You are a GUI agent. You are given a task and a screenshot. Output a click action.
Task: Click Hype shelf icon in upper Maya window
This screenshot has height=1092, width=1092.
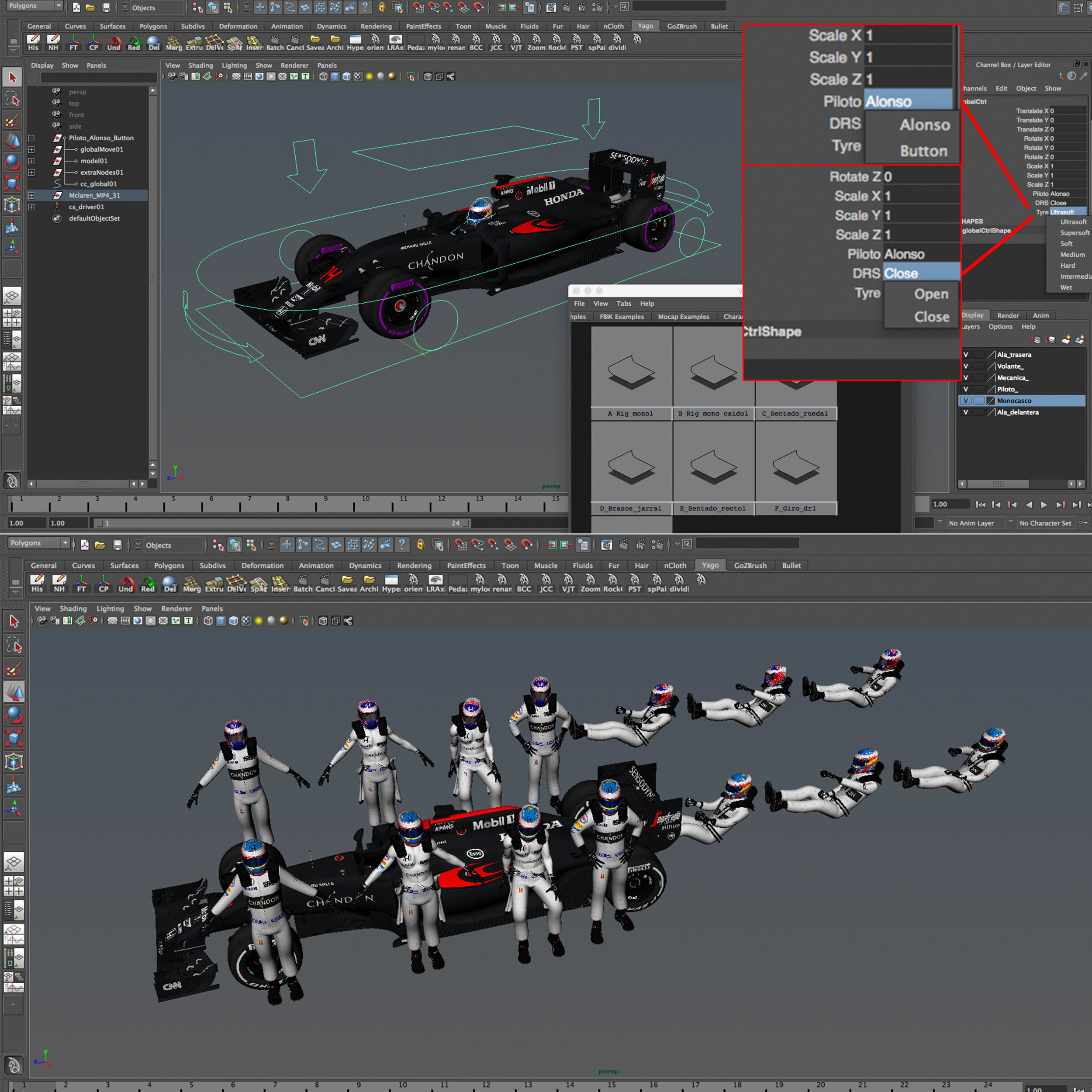point(356,42)
